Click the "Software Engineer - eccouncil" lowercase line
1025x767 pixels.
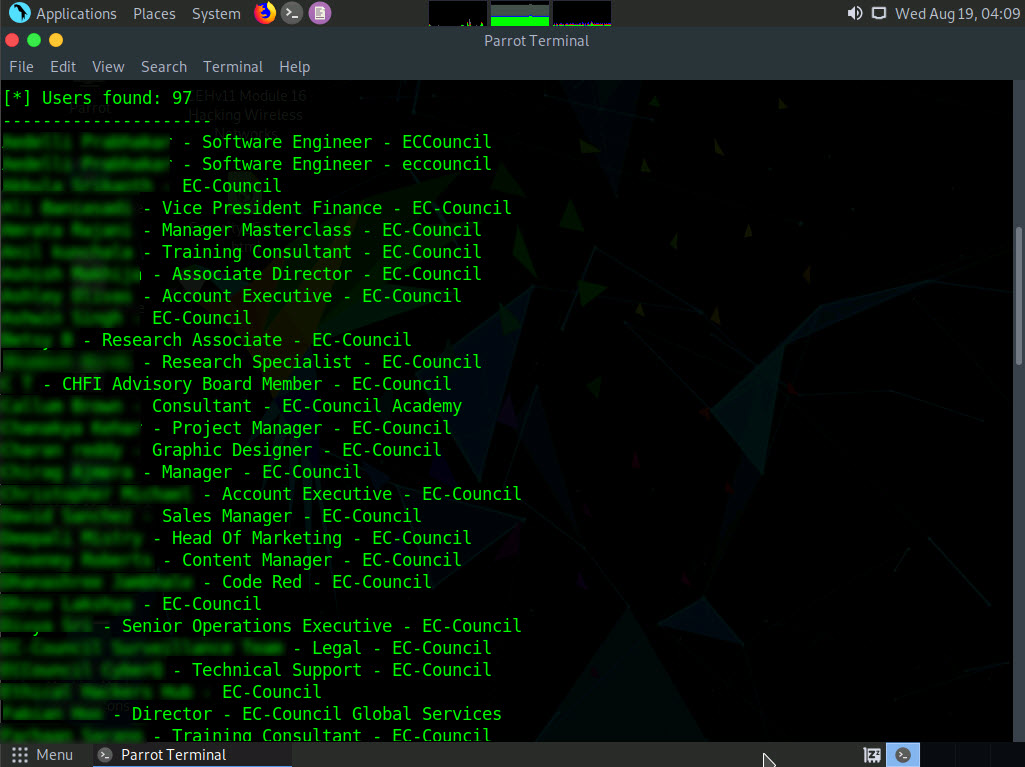pos(247,164)
